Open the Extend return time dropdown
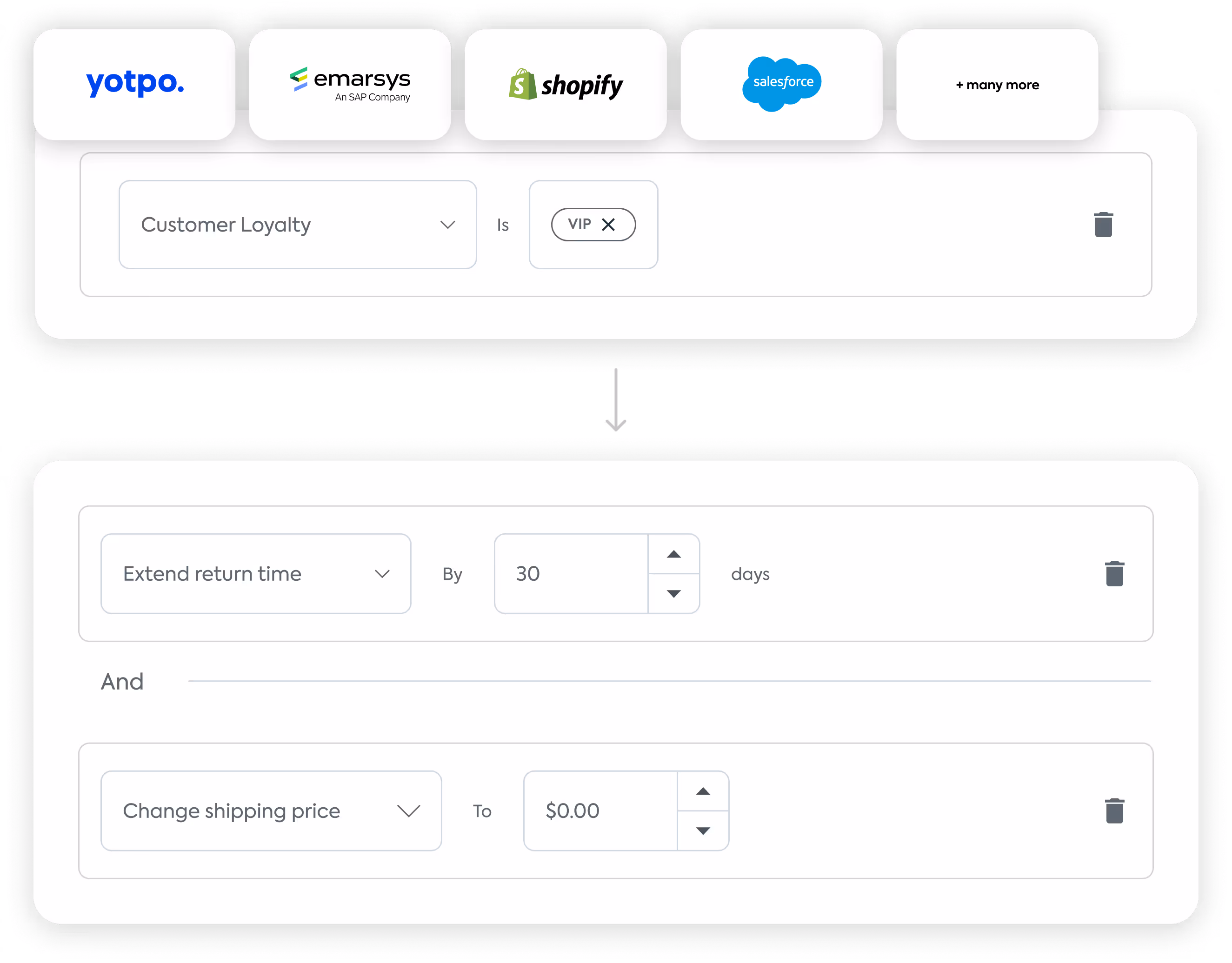Image resolution: width=1232 pixels, height=963 pixels. (x=256, y=574)
